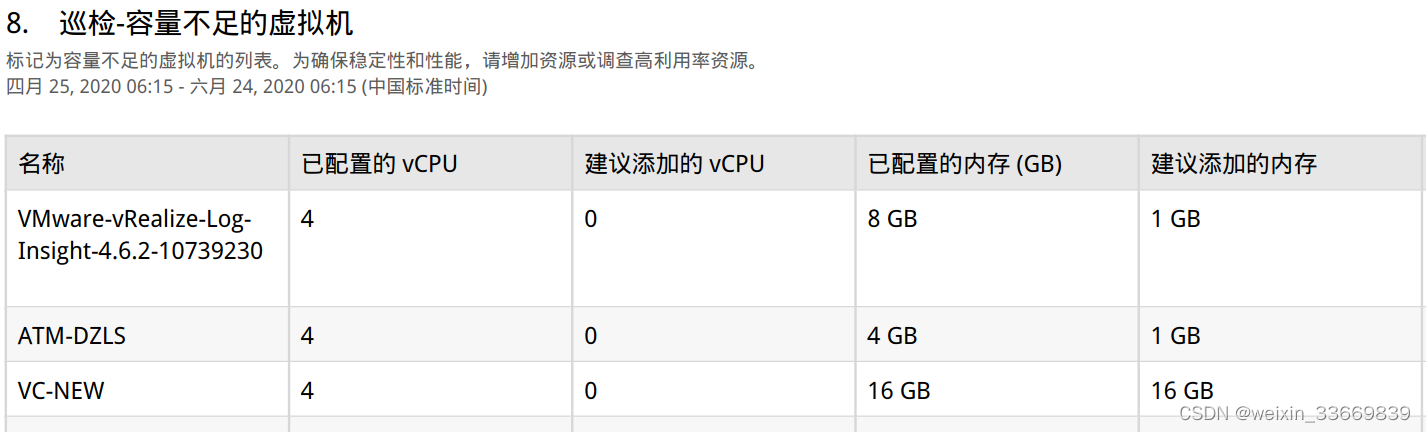Click ATM-DZLS's recommended 1 GB memory cell

coord(1175,336)
